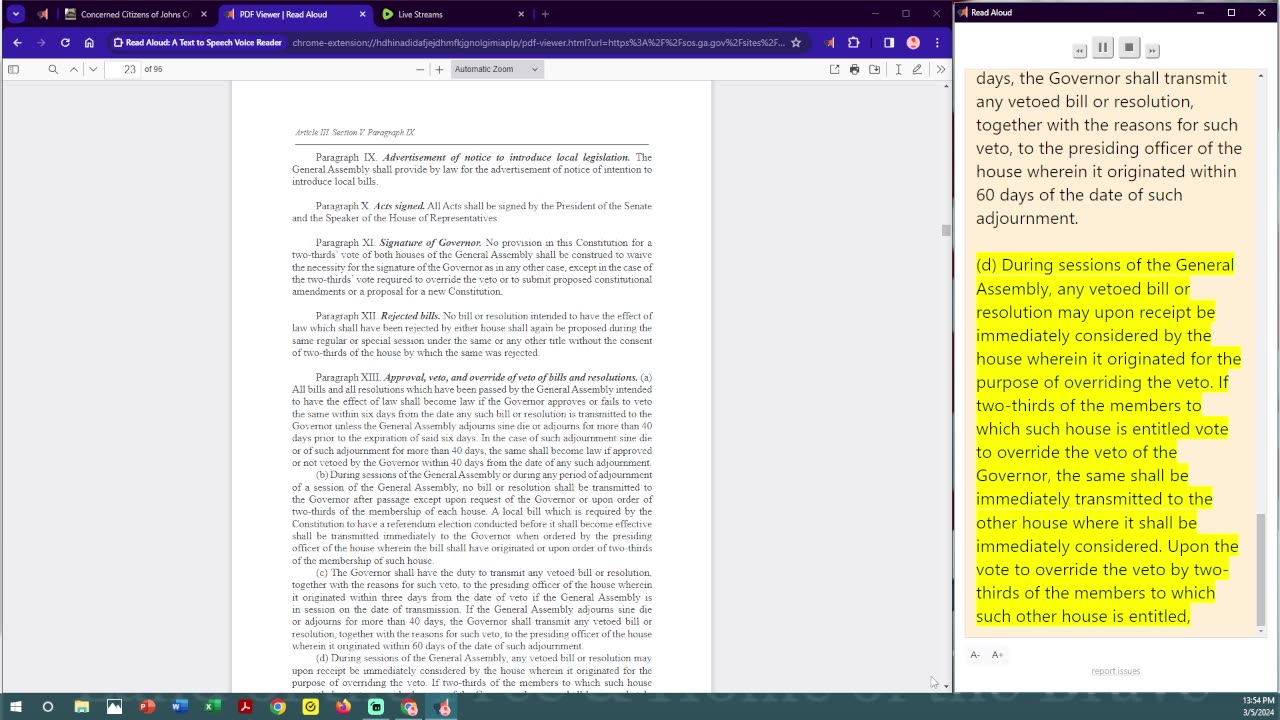Select the draw pencil tool
The image size is (1280, 720).
[x=917, y=69]
